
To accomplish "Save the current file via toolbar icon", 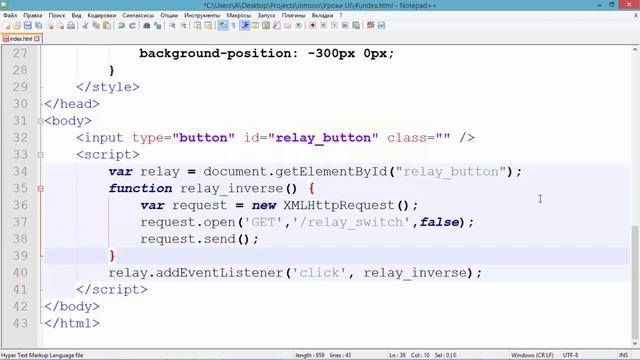I will 27,25.
